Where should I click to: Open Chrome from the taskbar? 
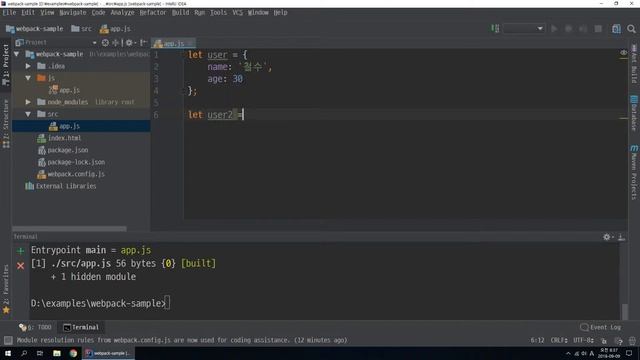tap(73, 353)
